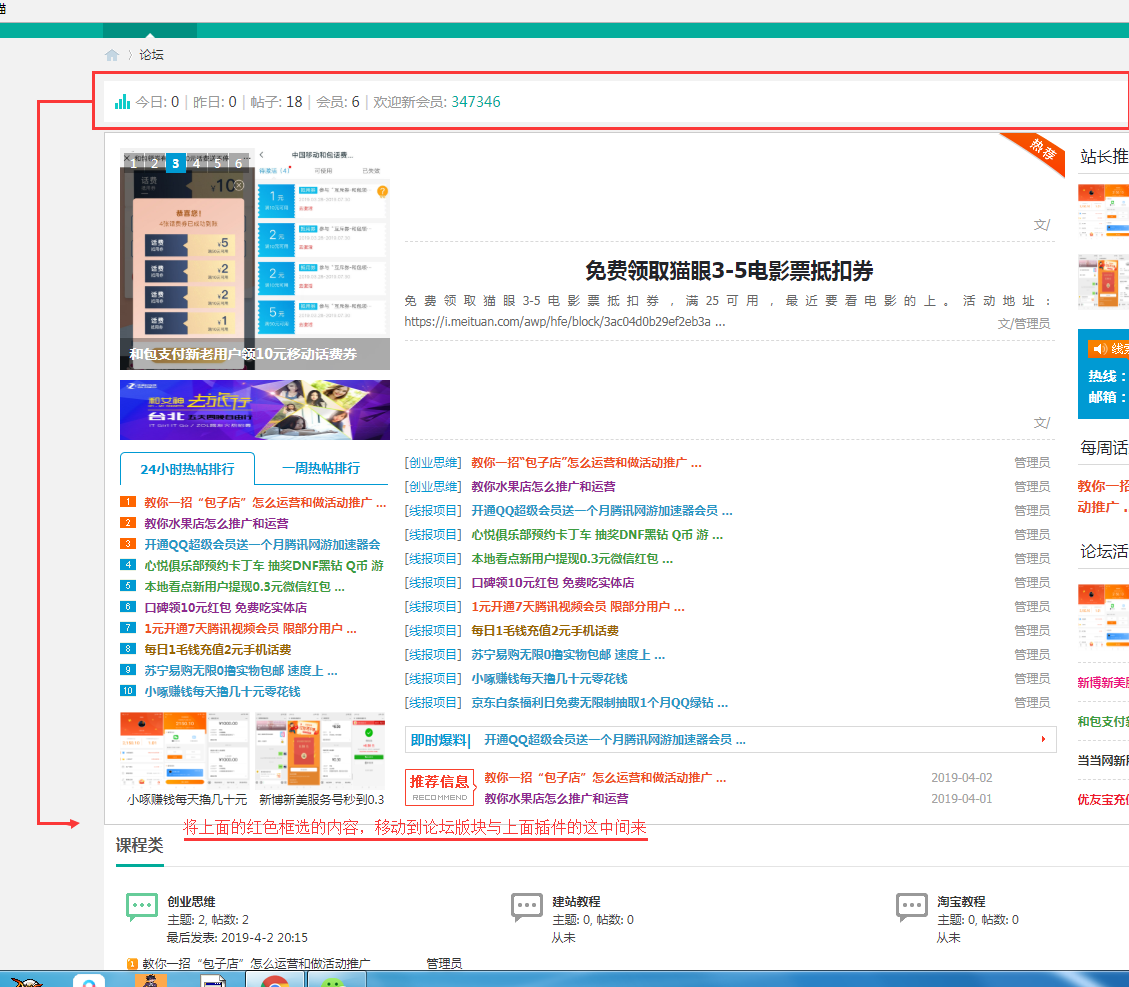Open hot rank 8 post 每日1毛钱充值2元手机话费

click(x=217, y=649)
